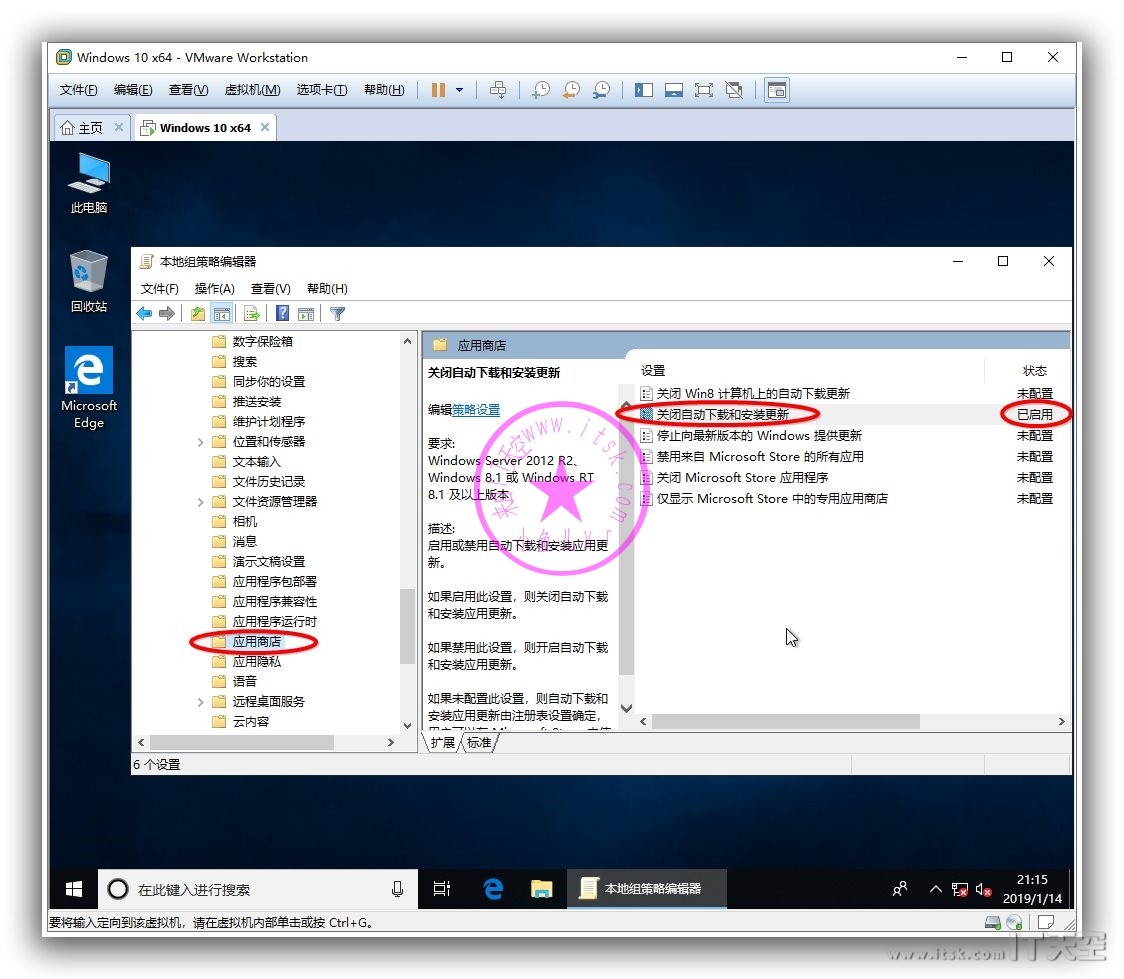Switch to the 标准 view tab
Image resolution: width=1124 pixels, height=979 pixels.
point(479,742)
